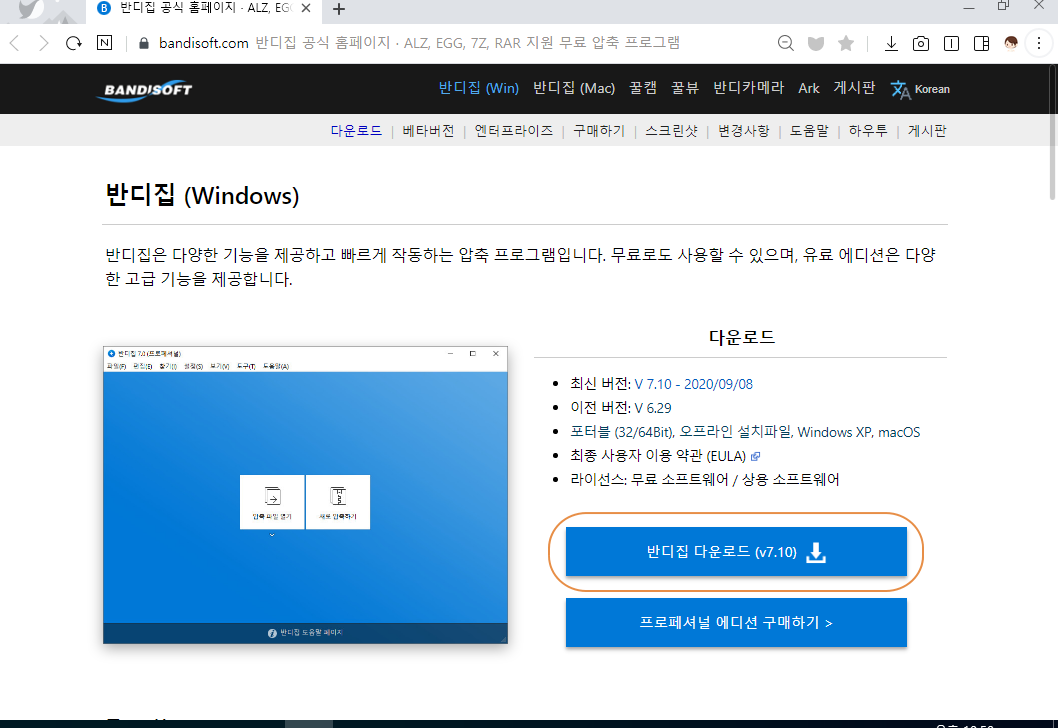Click the camera screen capture icon
Screen dimensions: 1058x728
click(920, 44)
